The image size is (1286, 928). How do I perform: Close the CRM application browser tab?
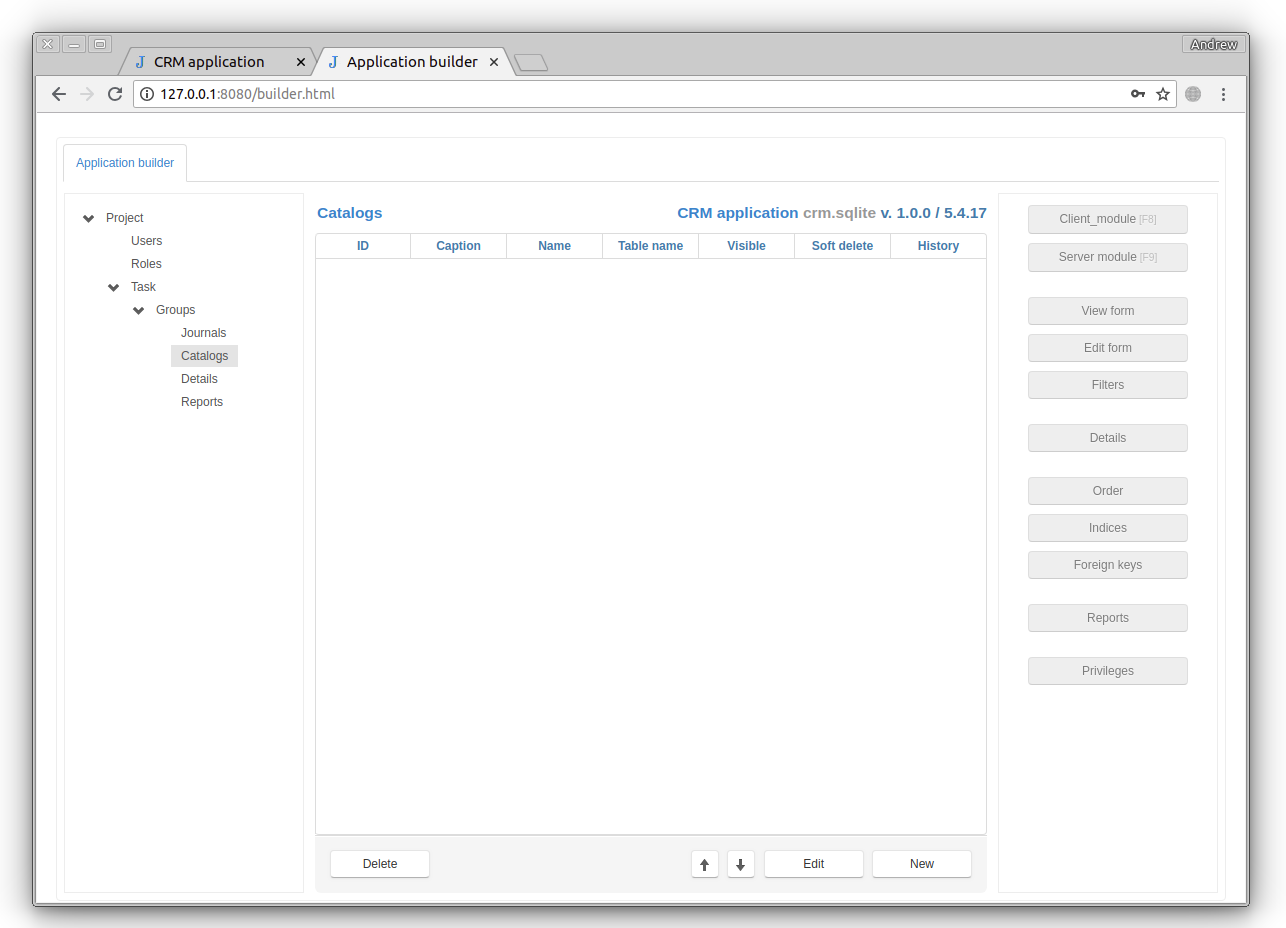pyautogui.click(x=300, y=62)
